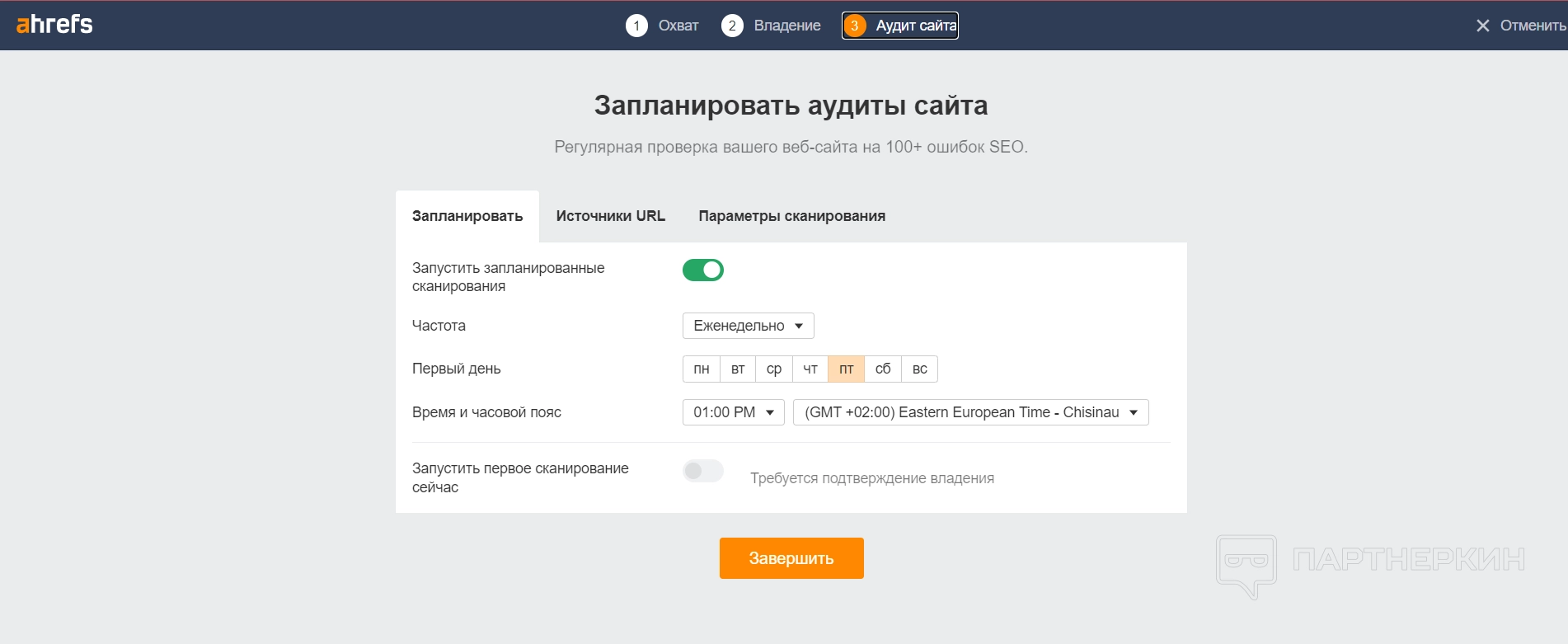The height and width of the screenshot is (644, 1568).
Task: Select the Запланировать tab
Action: [x=467, y=216]
